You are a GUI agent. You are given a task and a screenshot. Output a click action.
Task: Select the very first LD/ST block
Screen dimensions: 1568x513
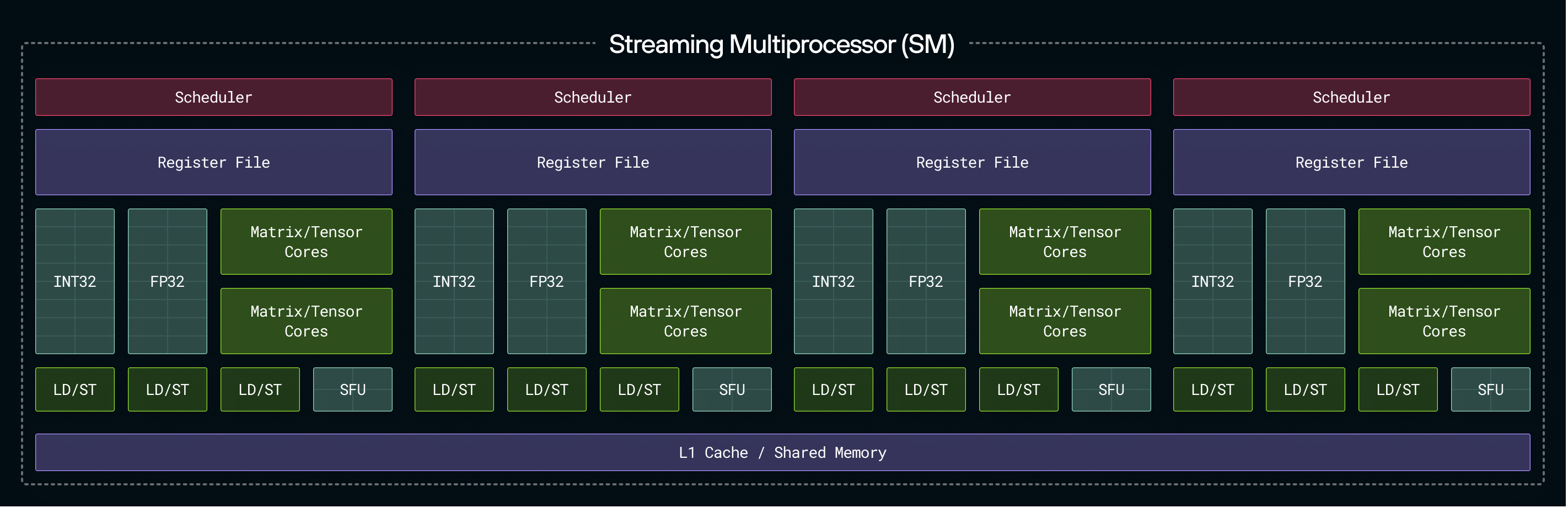click(75, 389)
